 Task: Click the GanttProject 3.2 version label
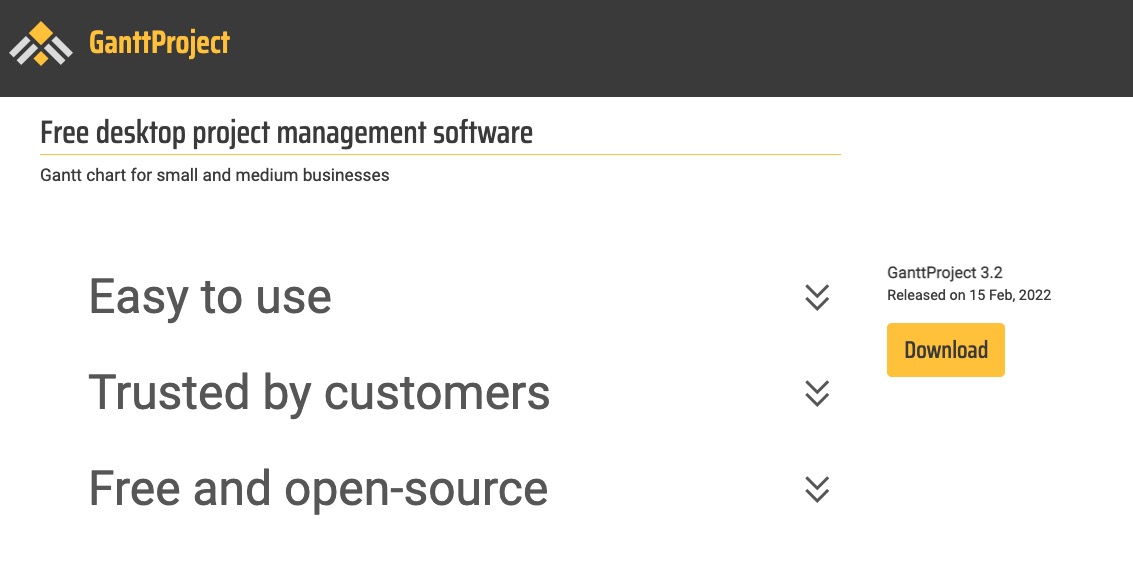pyautogui.click(x=944, y=273)
